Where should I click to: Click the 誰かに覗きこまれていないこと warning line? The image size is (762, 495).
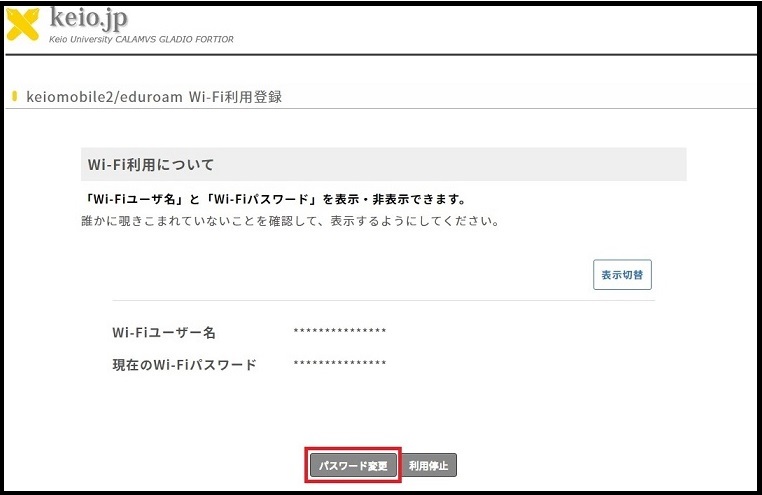click(x=290, y=220)
